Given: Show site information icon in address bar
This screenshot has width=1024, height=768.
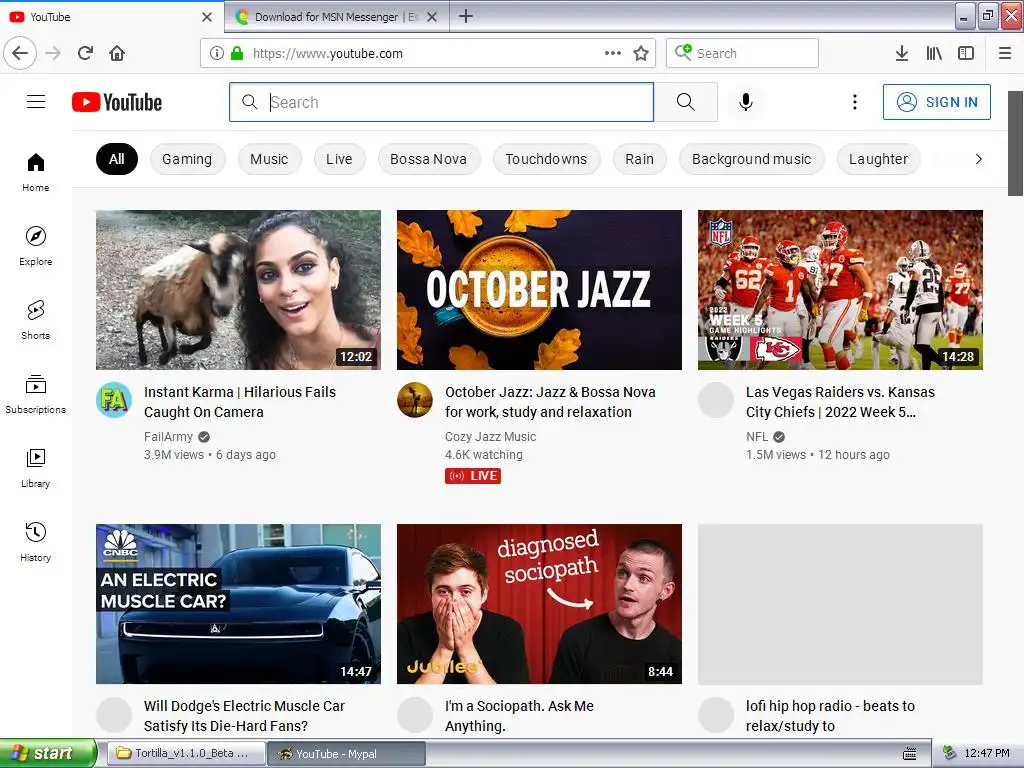Looking at the screenshot, I should click(x=217, y=53).
